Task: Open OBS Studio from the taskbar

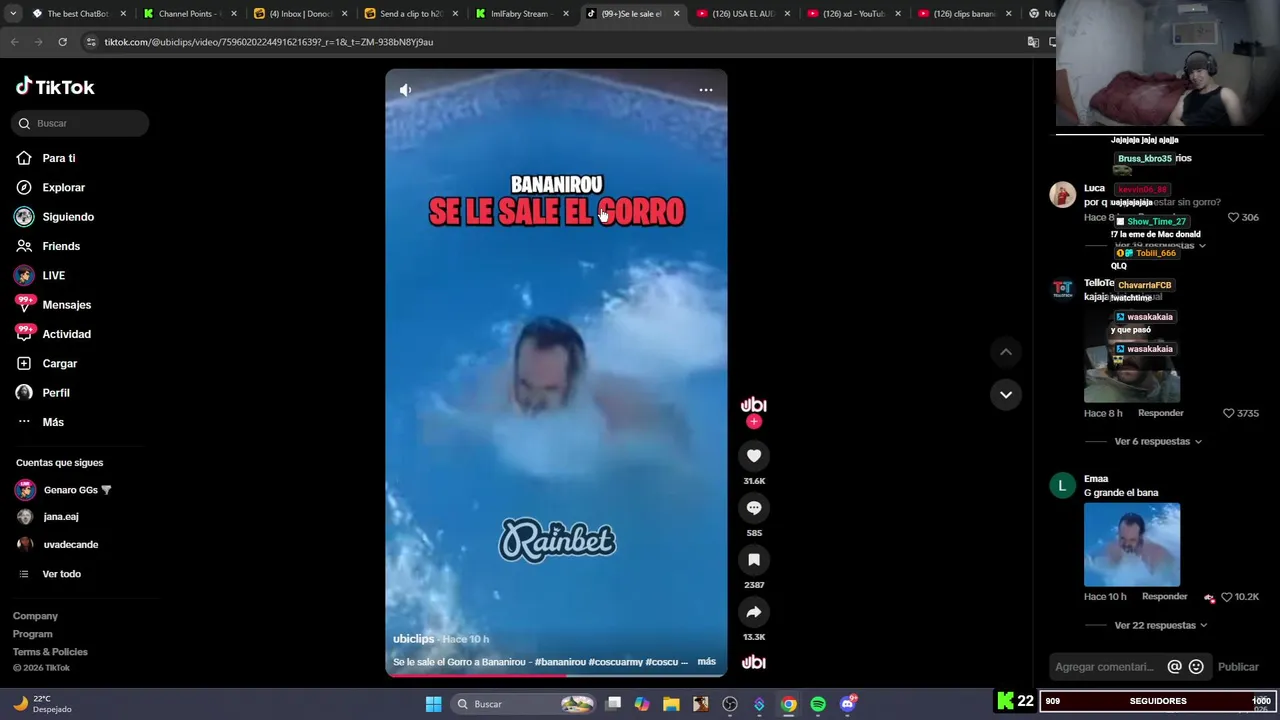Action: pyautogui.click(x=730, y=704)
